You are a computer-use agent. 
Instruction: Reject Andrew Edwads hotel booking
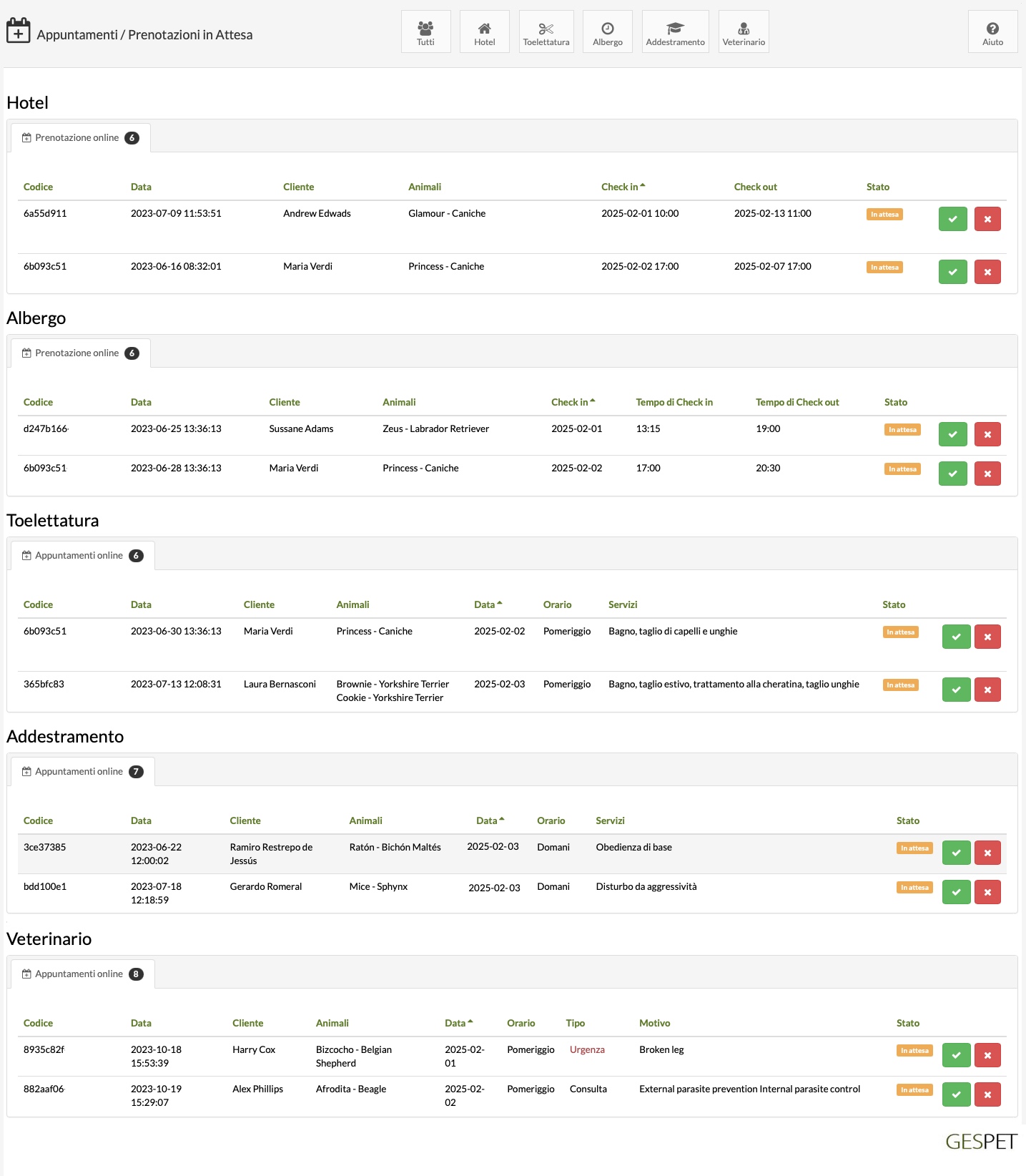point(987,219)
